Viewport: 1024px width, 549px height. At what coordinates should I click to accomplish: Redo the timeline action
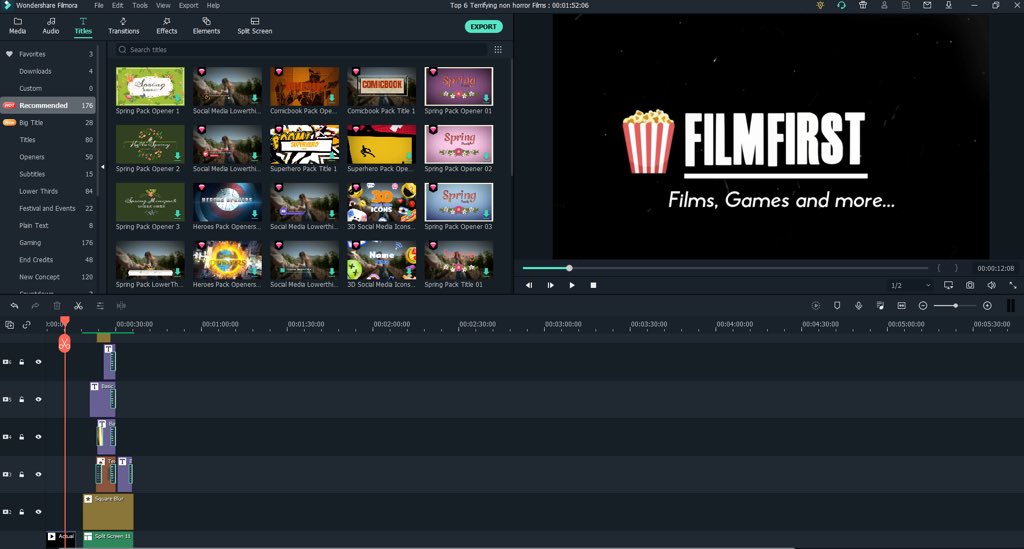(35, 306)
